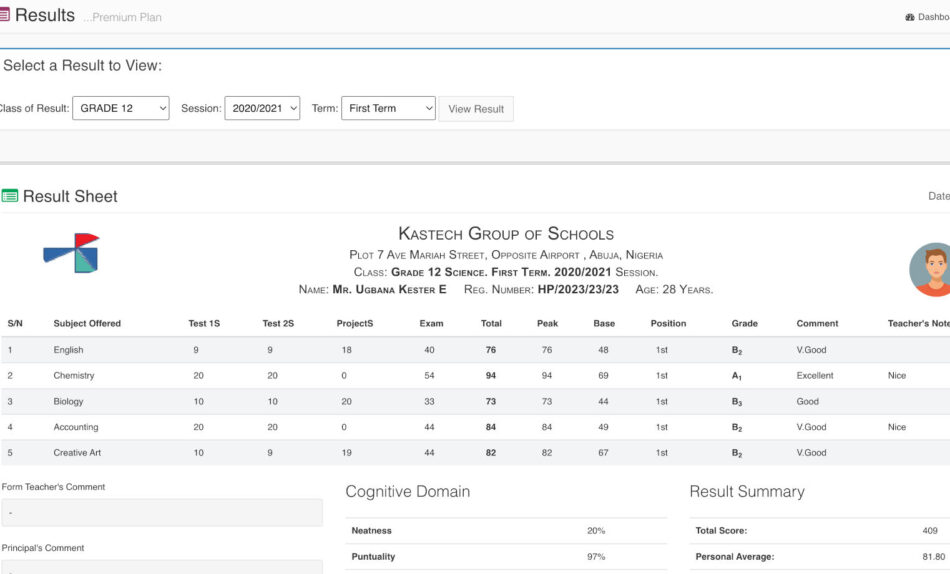The image size is (950, 574).
Task: Open the Class of Result dropdown
Action: click(120, 108)
